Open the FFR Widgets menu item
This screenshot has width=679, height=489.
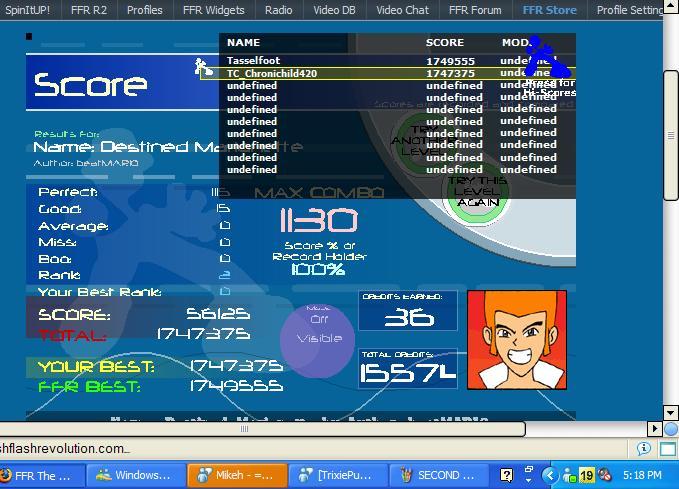point(213,10)
